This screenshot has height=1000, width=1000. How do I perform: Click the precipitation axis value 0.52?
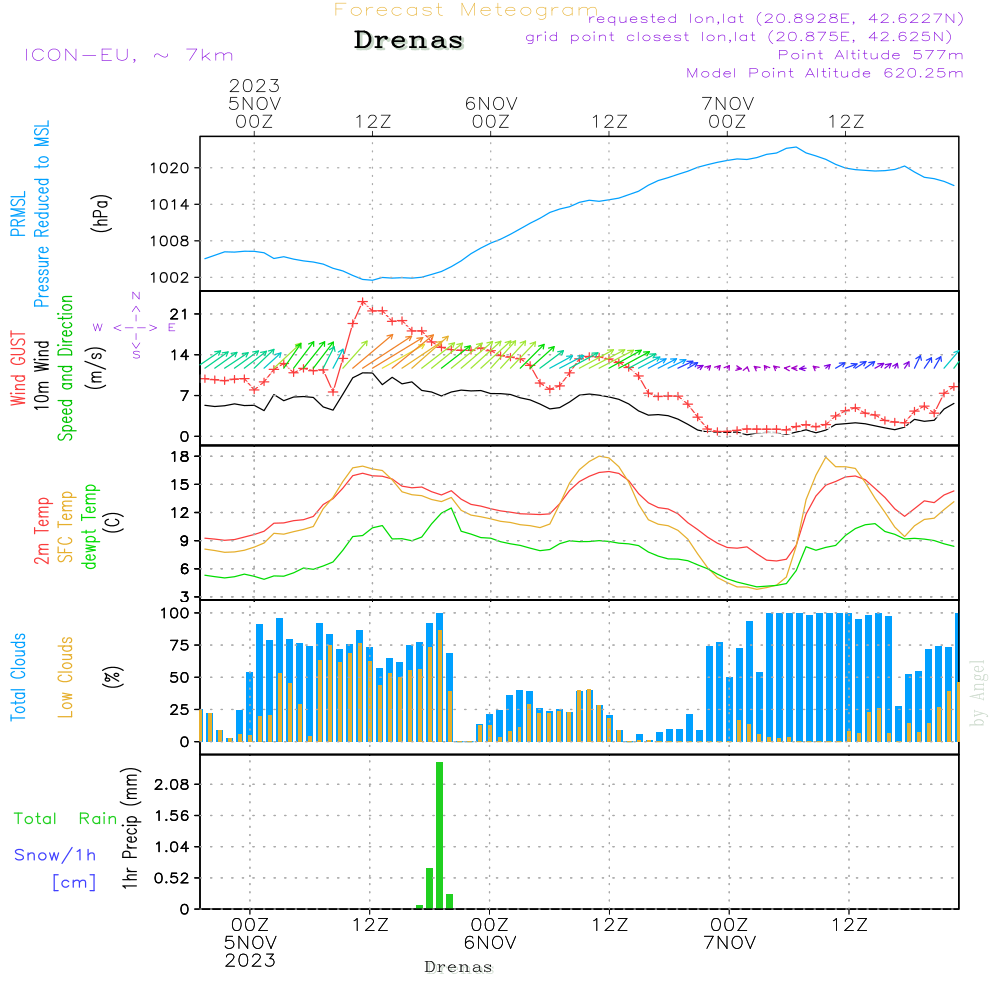pos(172,878)
